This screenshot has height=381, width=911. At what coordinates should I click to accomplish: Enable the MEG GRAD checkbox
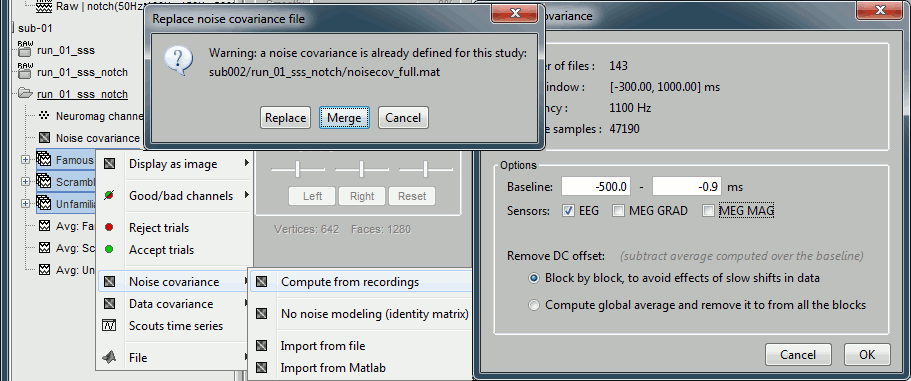point(618,211)
